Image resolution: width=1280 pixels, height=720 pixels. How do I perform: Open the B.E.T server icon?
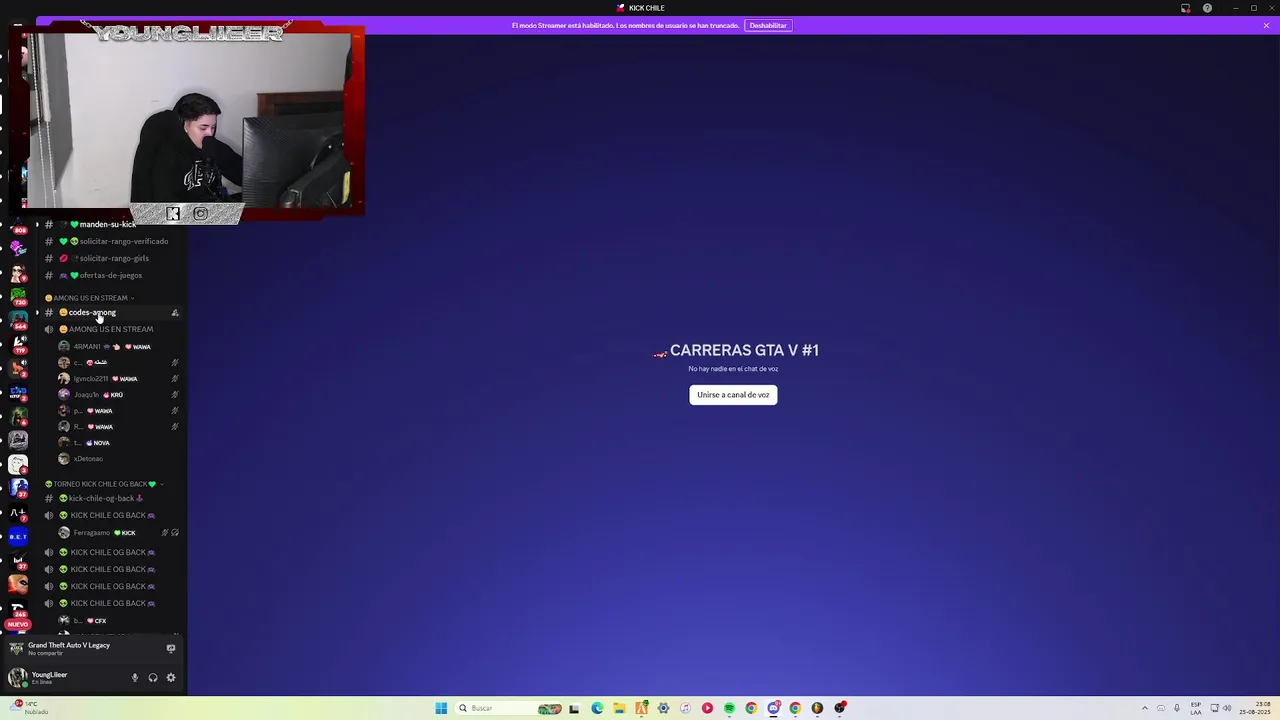18,537
